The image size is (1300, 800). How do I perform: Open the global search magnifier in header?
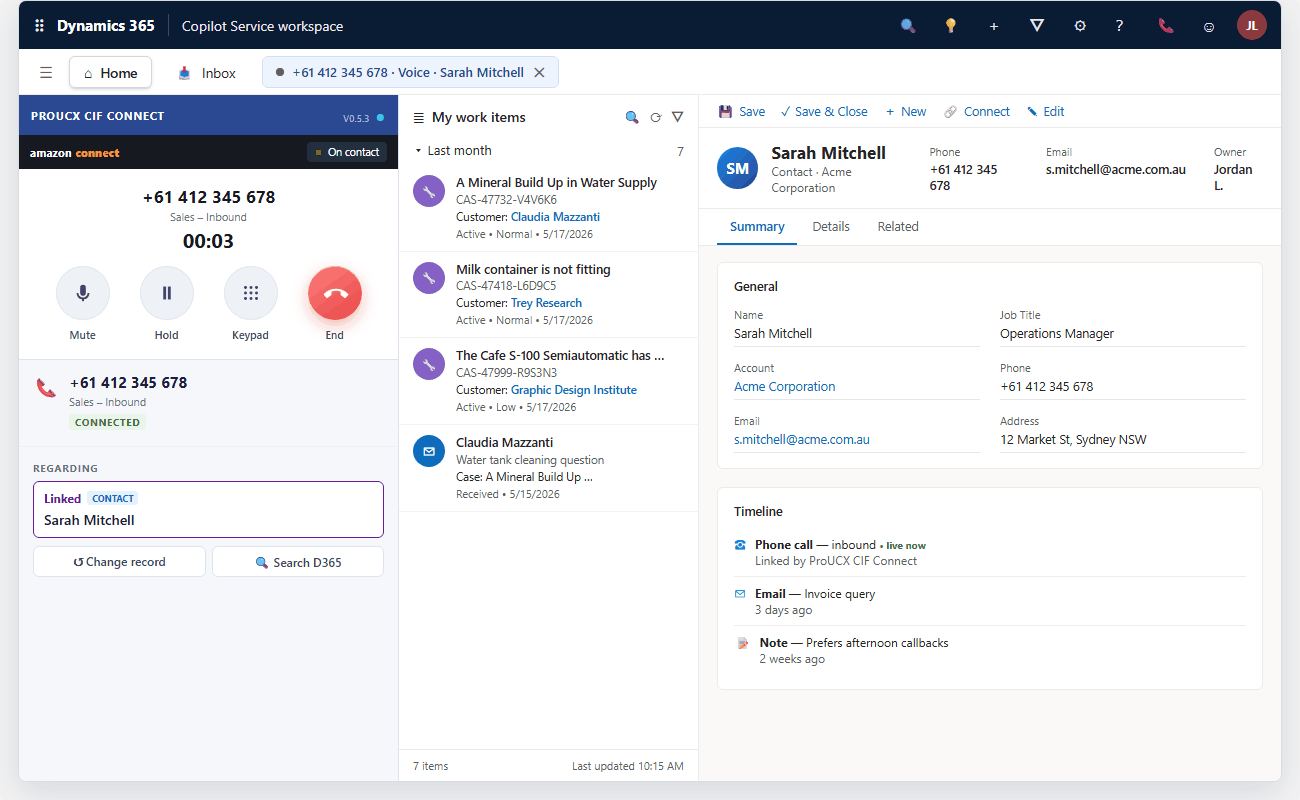tap(908, 26)
